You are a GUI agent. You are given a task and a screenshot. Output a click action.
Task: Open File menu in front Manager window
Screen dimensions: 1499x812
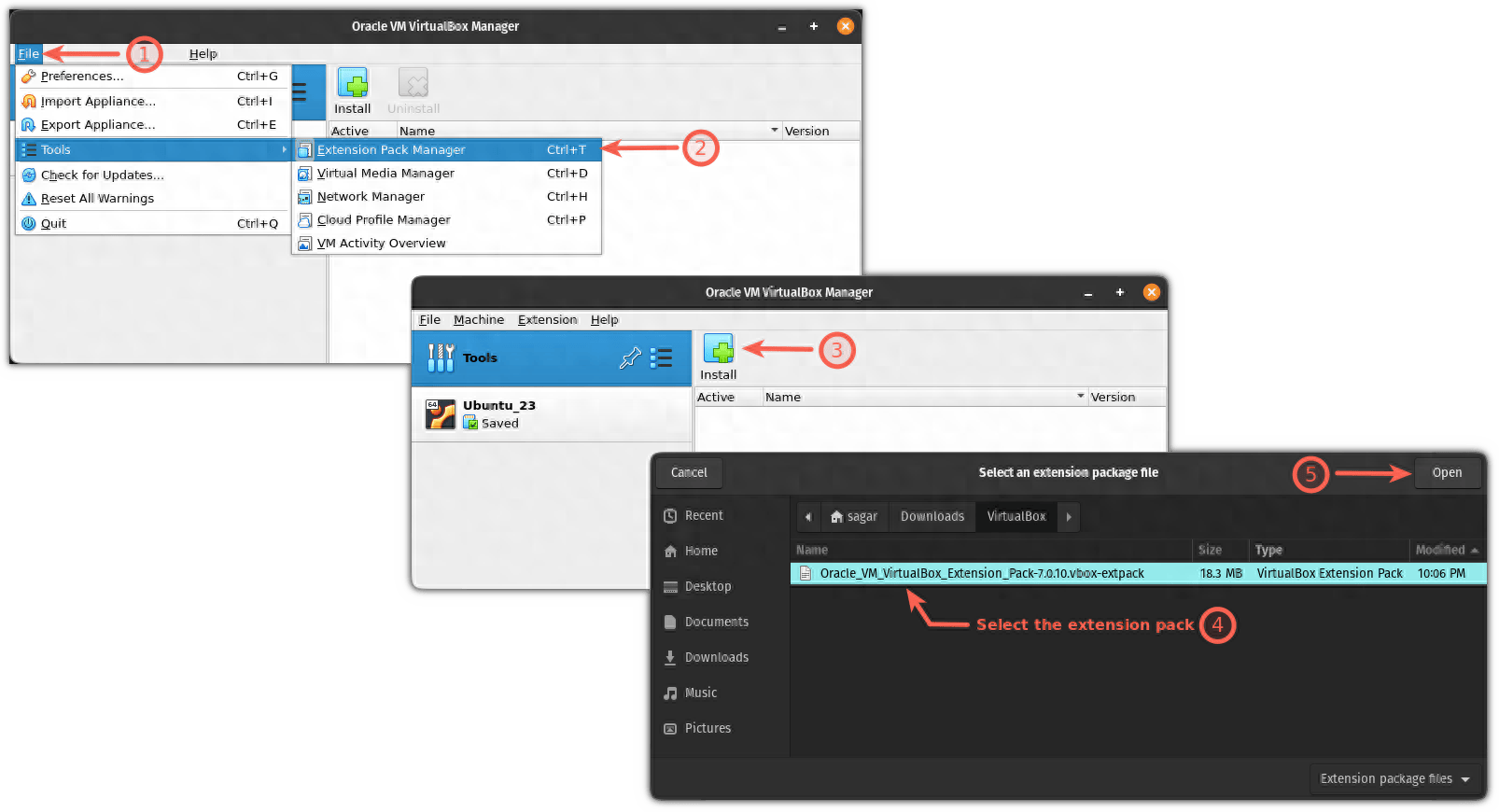pos(429,320)
